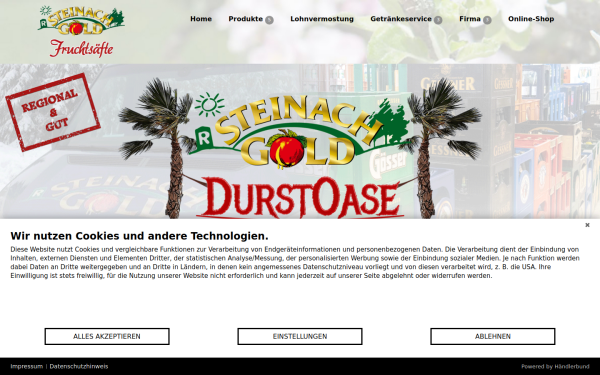Open the Impressum link

tap(26, 367)
